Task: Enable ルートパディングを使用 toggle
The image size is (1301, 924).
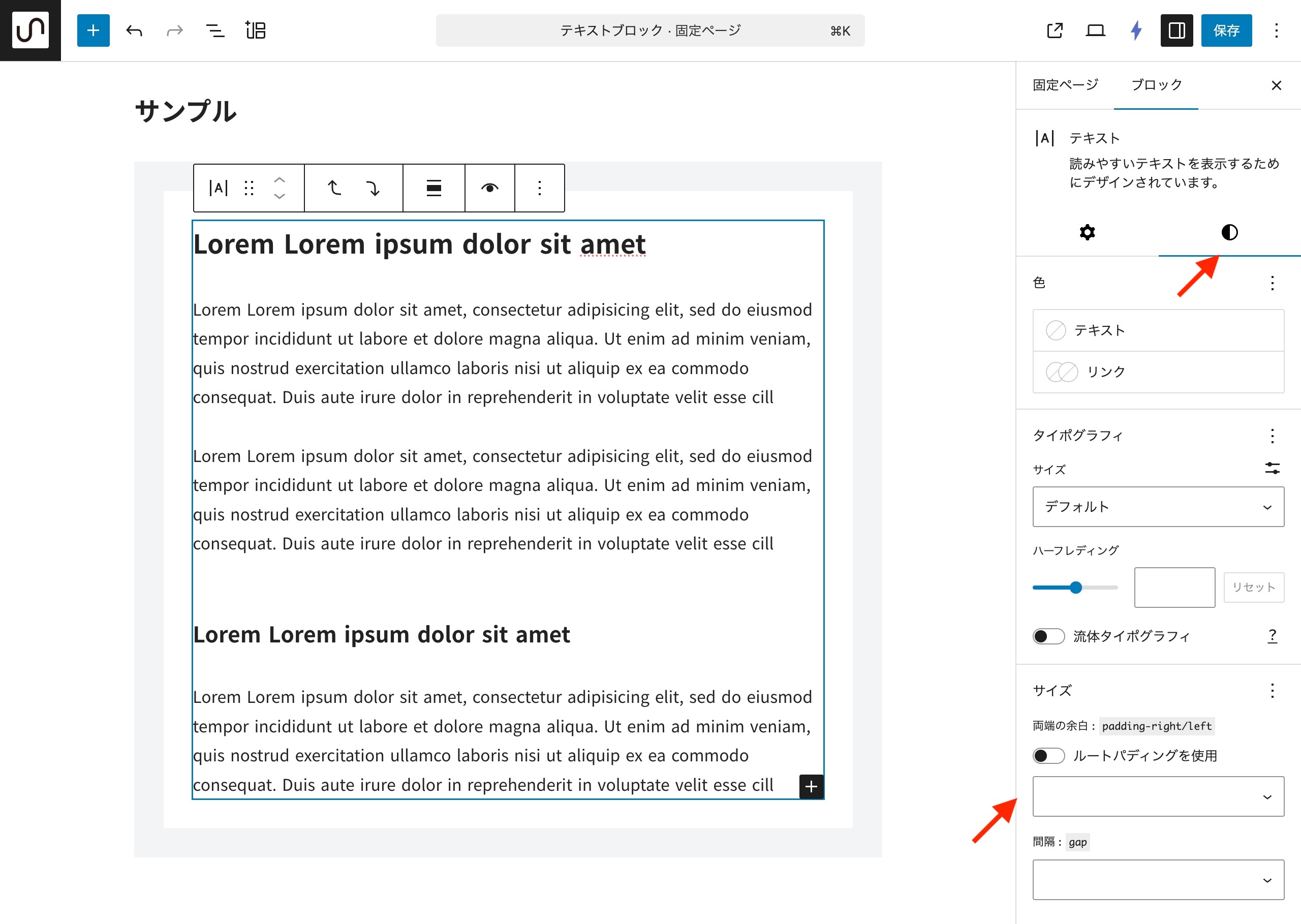Action: click(1048, 756)
